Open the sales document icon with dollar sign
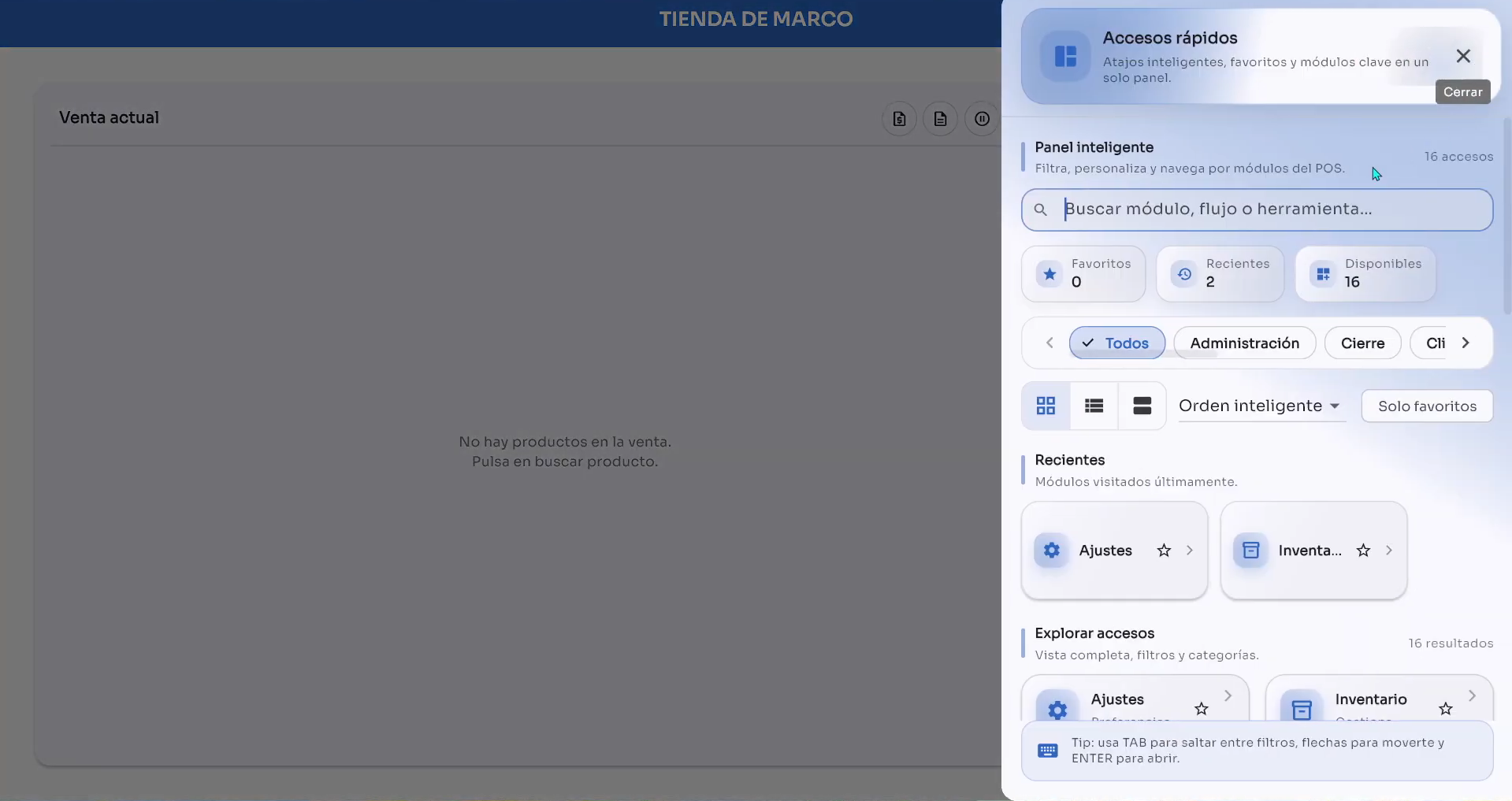The height and width of the screenshot is (801, 1512). [x=899, y=118]
